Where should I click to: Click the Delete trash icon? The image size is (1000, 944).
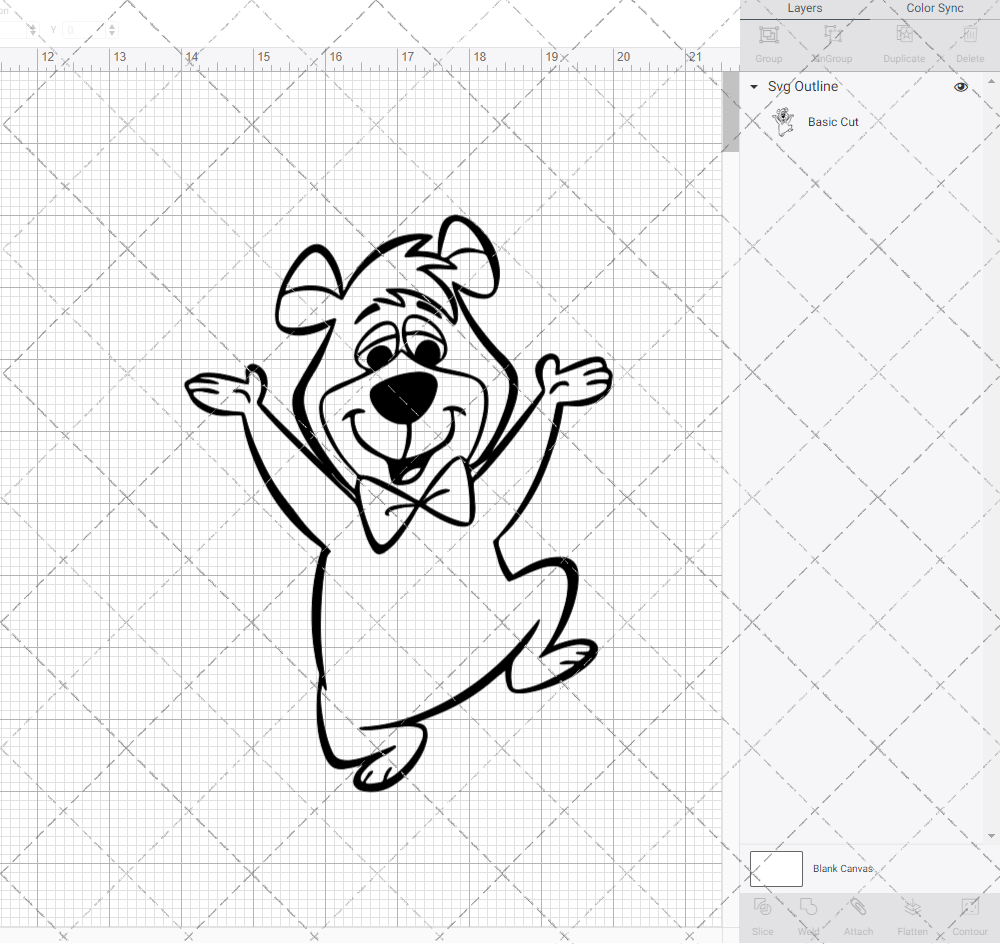click(969, 41)
